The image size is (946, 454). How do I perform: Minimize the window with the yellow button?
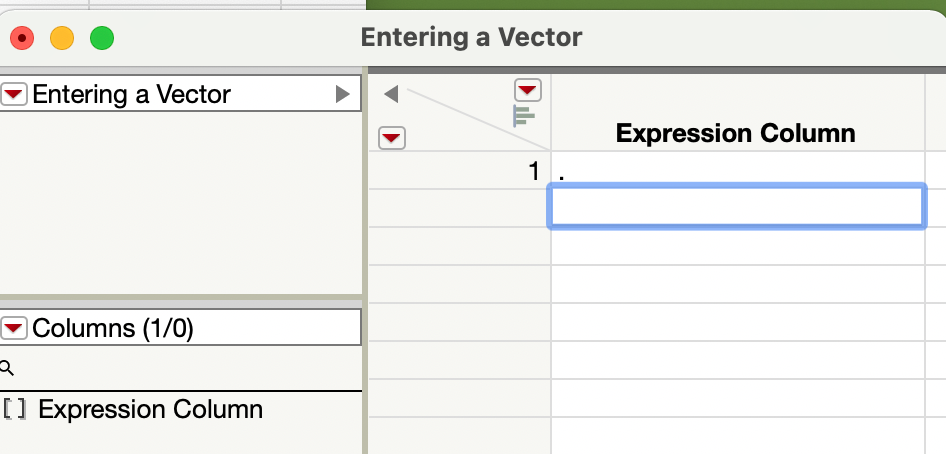[62, 39]
